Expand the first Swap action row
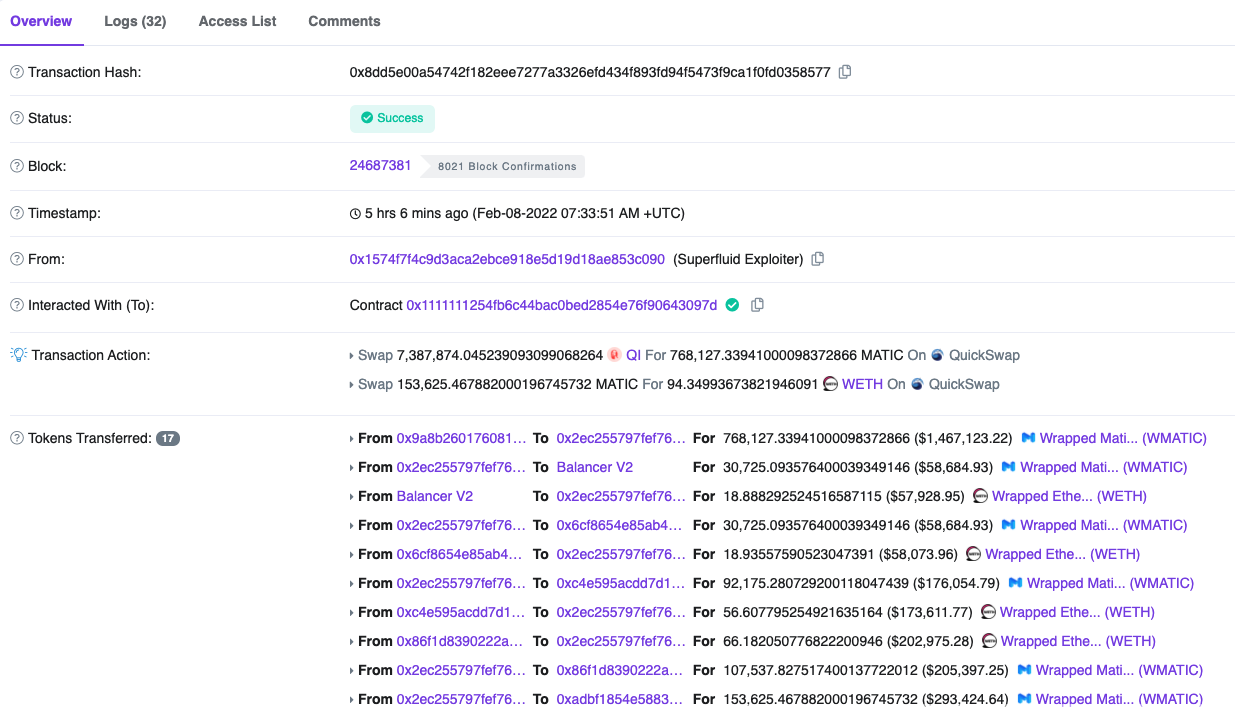This screenshot has height=709, width=1235. 351,355
